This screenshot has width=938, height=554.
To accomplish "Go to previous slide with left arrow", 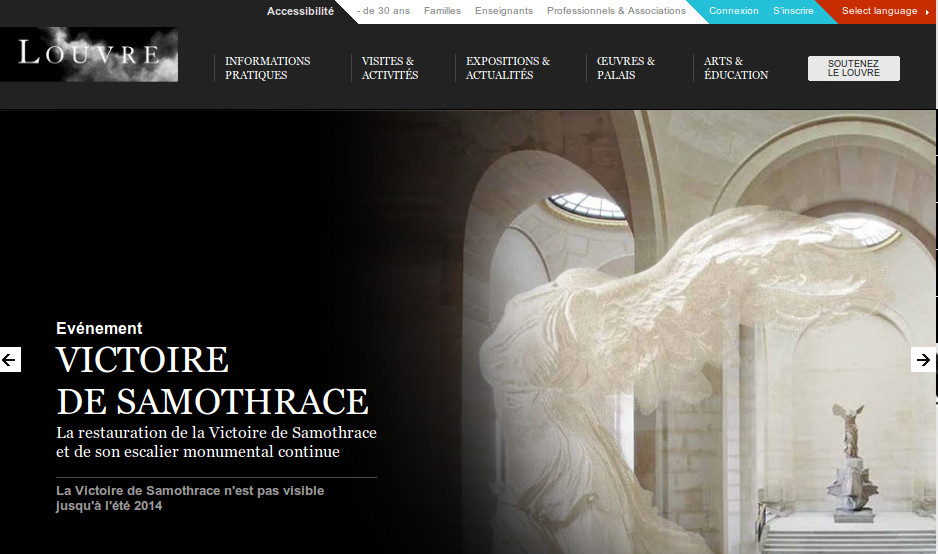I will pyautogui.click(x=10, y=360).
